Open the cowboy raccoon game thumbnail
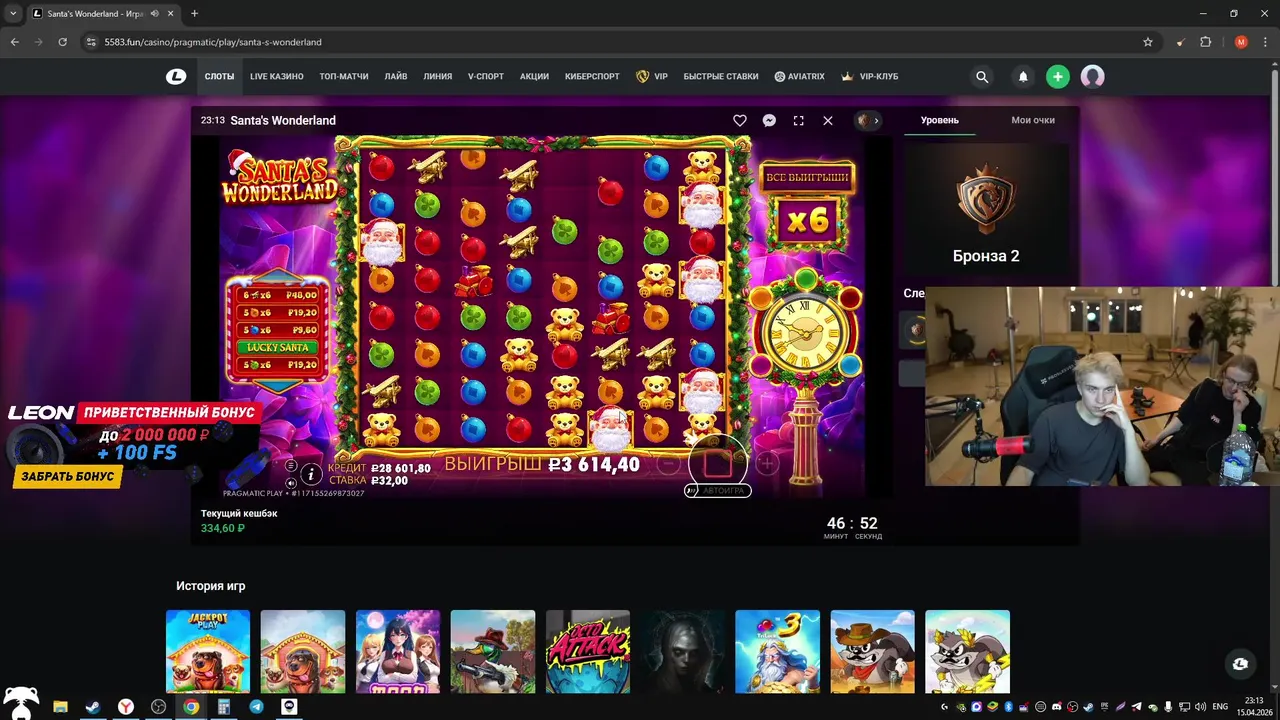Screen dimensions: 1280x720 pos(872,651)
